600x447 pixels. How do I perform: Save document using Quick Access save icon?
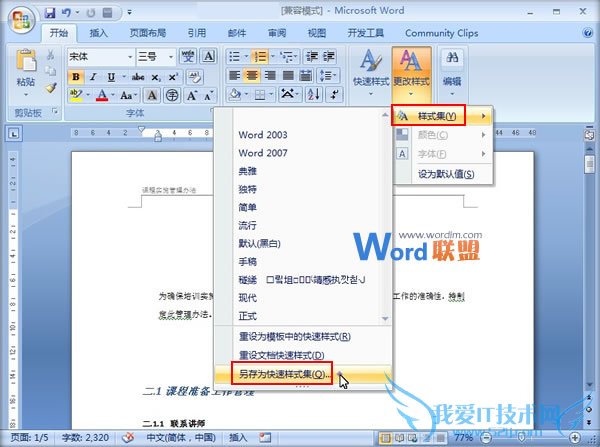coord(50,13)
